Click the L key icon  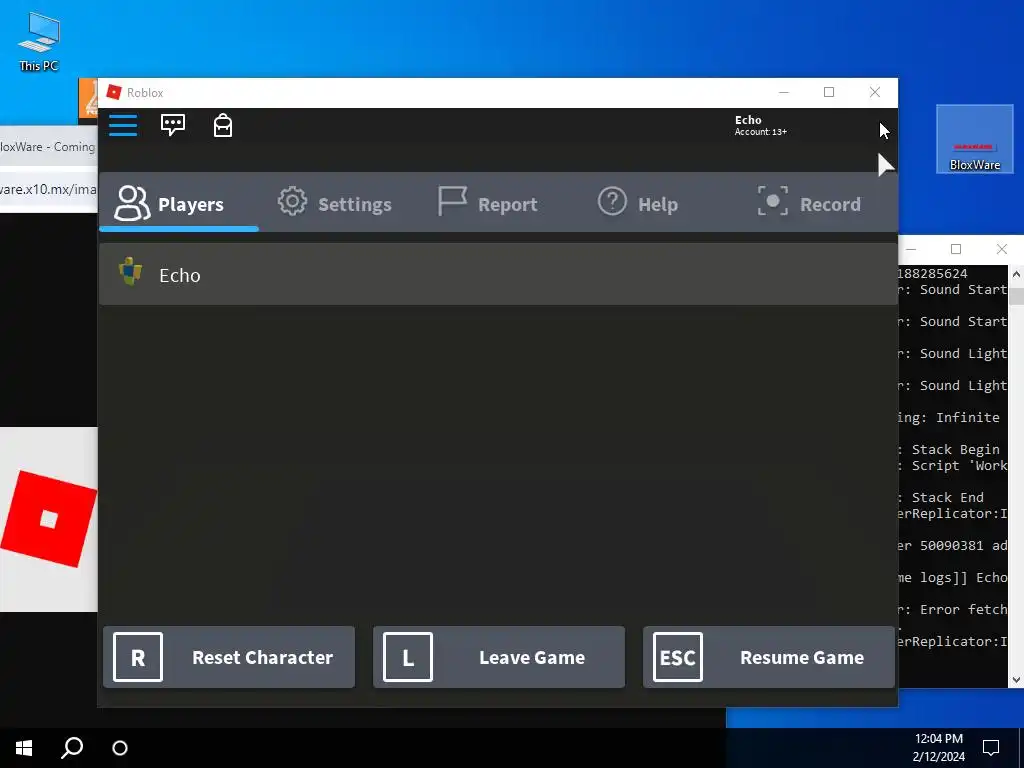408,657
